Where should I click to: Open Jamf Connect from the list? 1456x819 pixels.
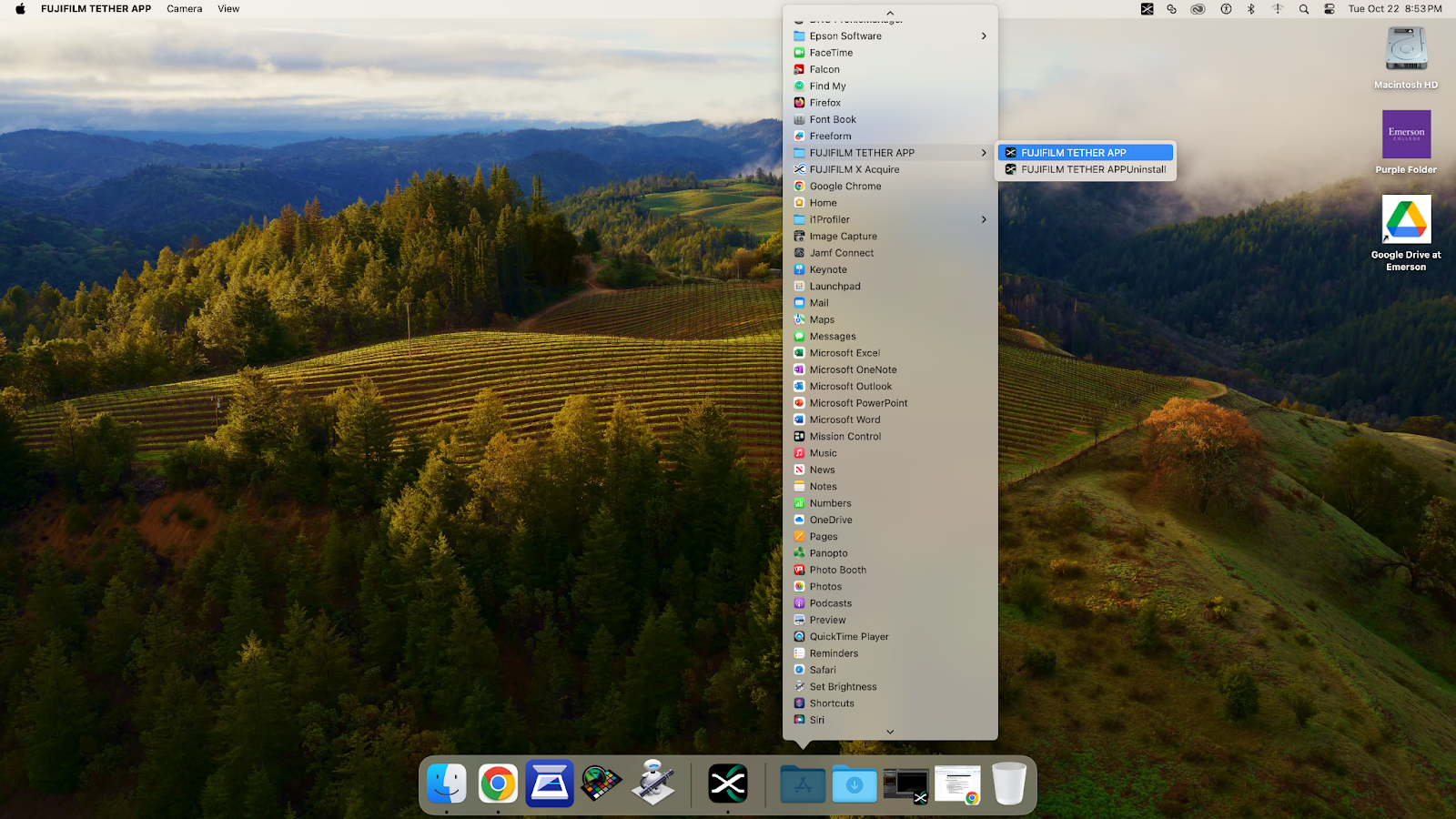click(x=890, y=253)
